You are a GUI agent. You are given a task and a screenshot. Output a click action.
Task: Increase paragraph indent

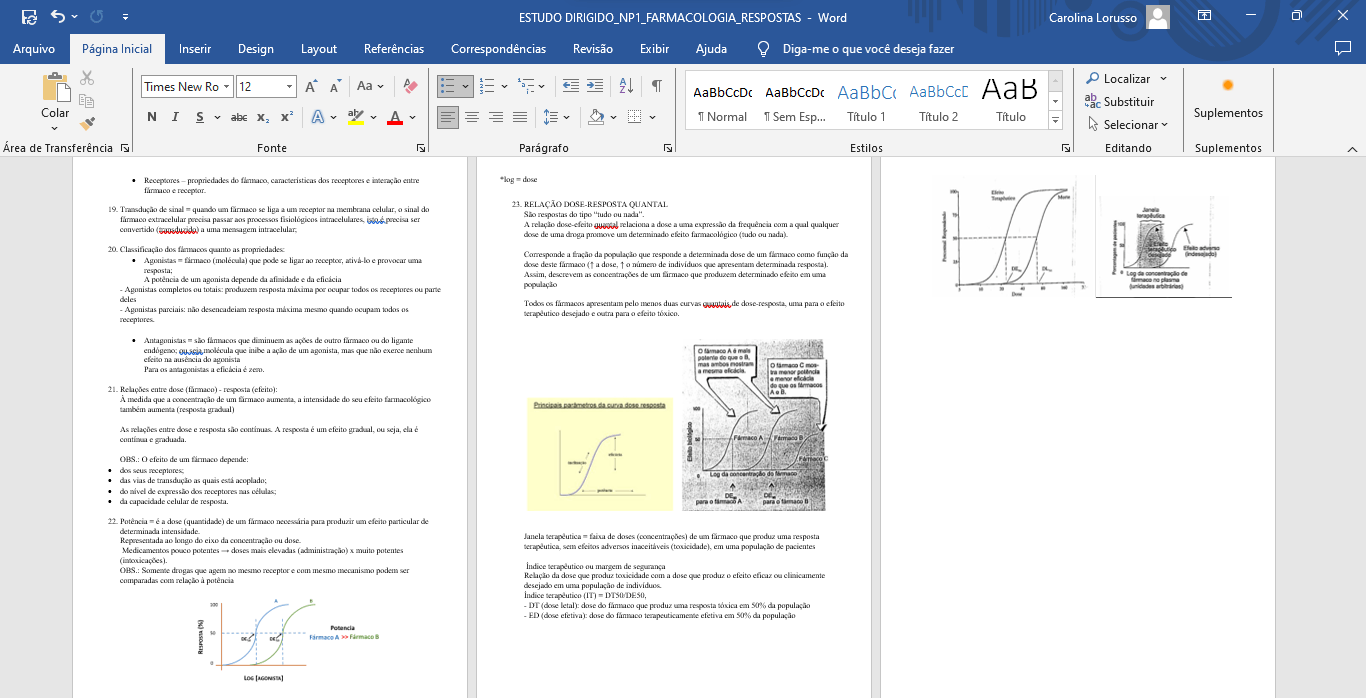(594, 86)
